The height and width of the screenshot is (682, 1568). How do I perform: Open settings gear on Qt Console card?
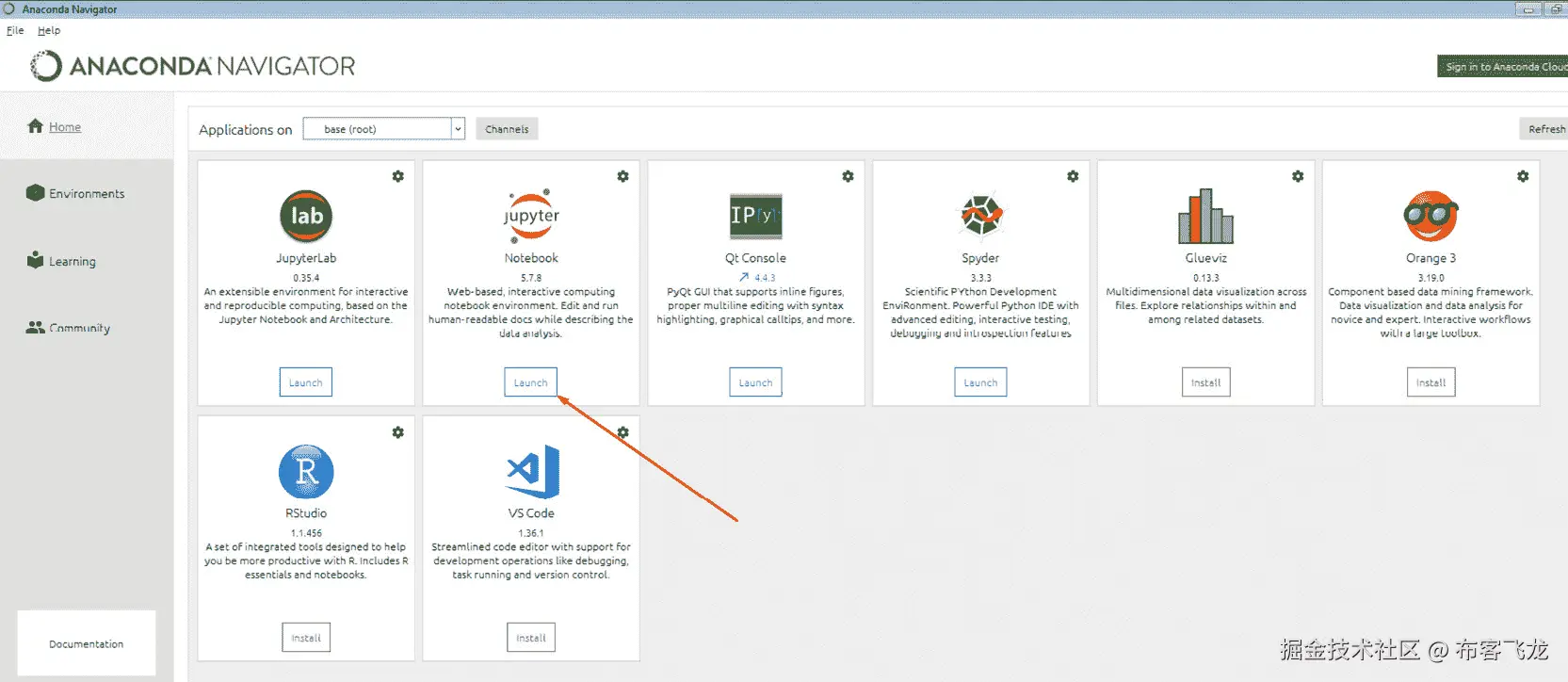point(849,176)
